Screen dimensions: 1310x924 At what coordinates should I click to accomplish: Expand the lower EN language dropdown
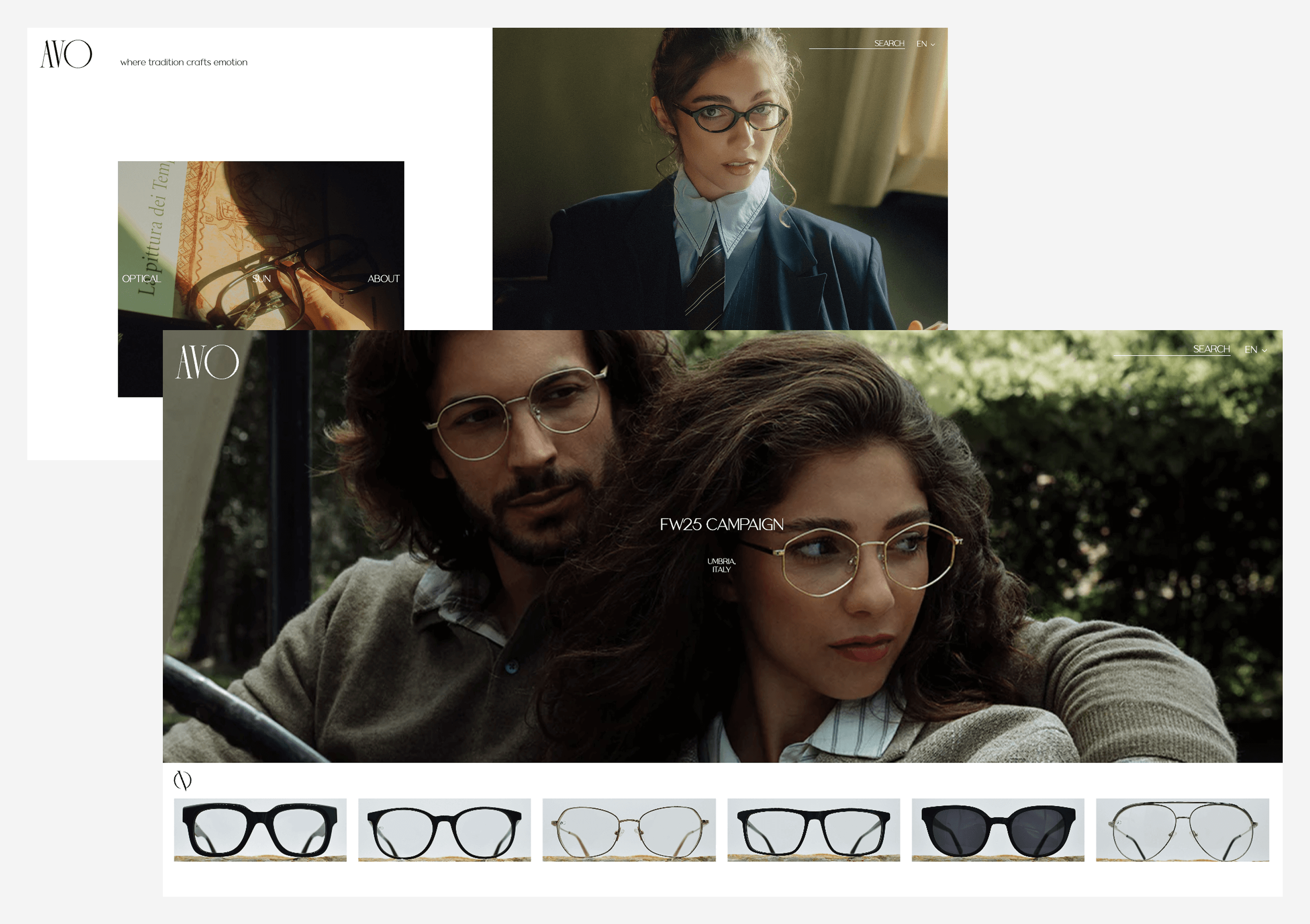click(x=1251, y=350)
